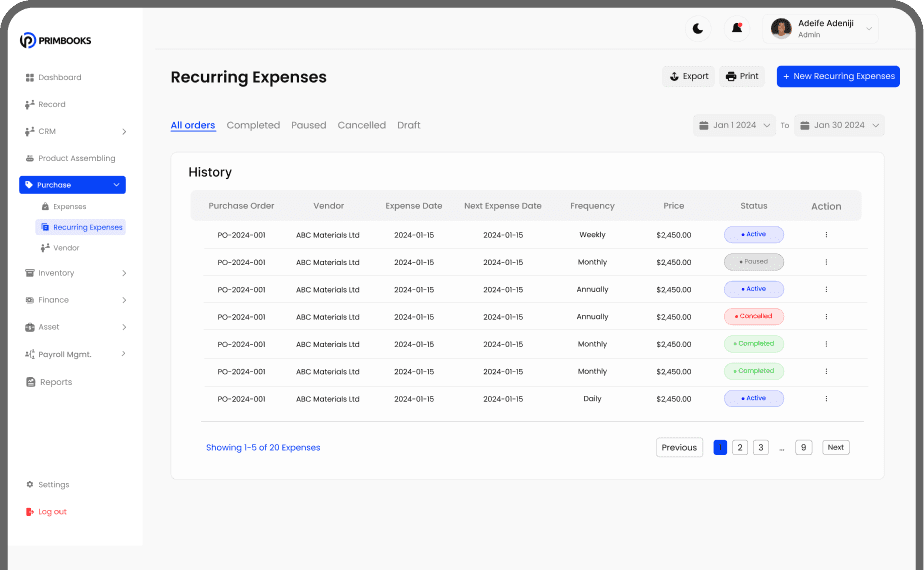The height and width of the screenshot is (570, 924).
Task: Switch to Cancelled tab
Action: (361, 125)
